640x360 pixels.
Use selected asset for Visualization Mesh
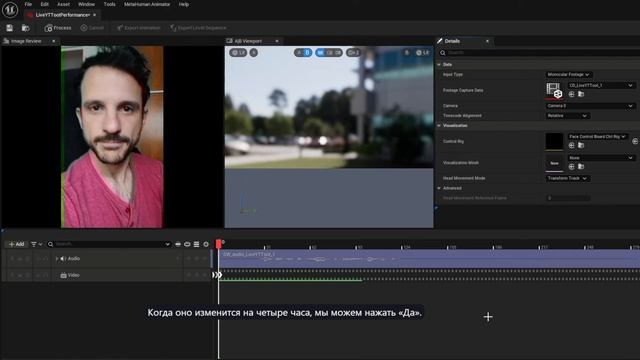point(571,167)
